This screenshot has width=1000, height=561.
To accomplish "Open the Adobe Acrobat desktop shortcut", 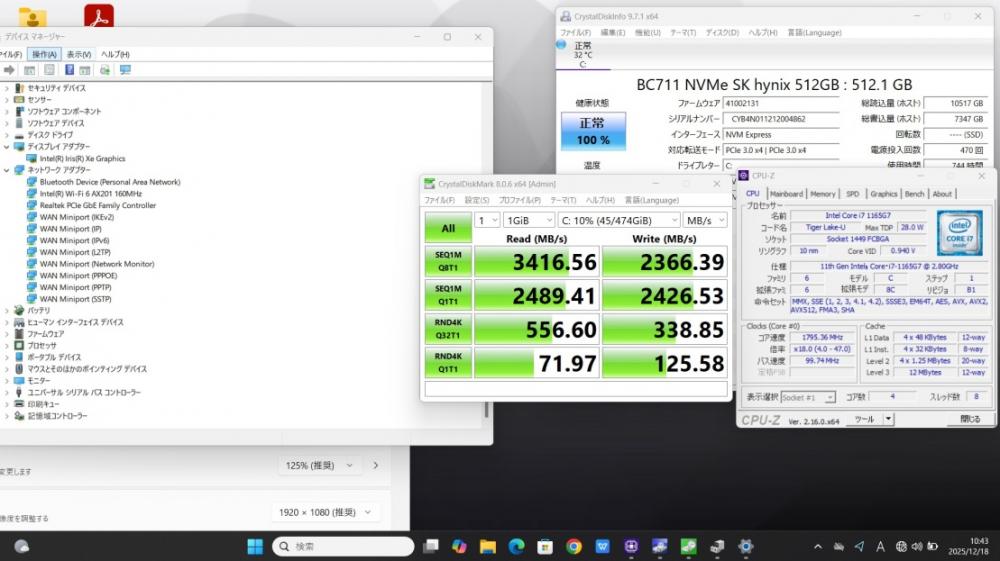I will (x=98, y=17).
